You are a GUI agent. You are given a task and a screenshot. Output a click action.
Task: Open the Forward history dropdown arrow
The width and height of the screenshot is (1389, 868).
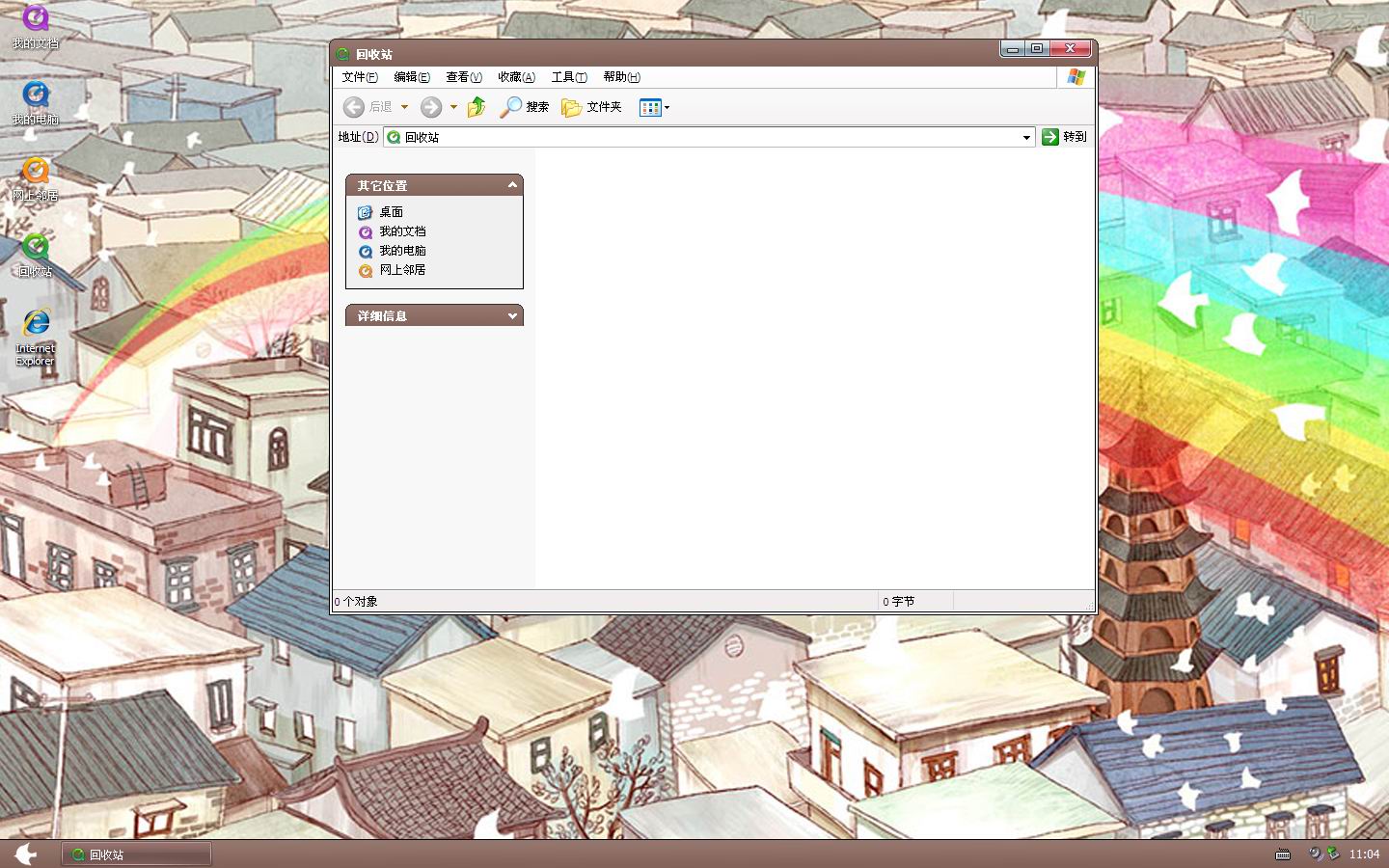point(453,107)
